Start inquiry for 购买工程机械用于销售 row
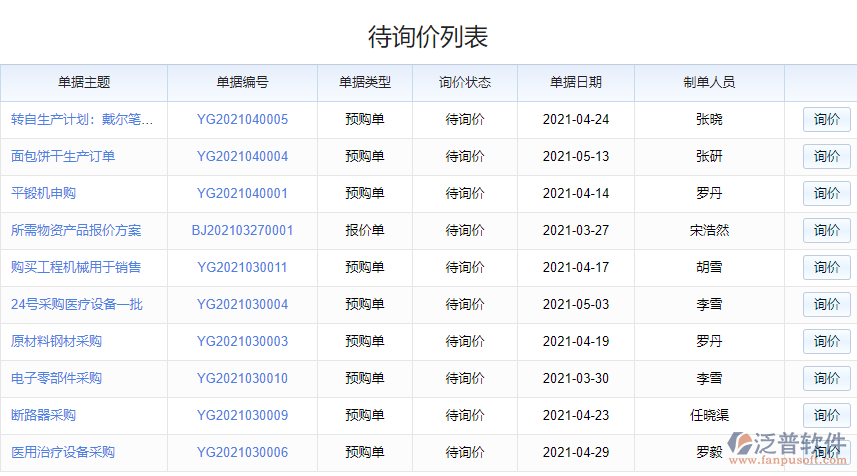This screenshot has width=857, height=476. coord(826,267)
